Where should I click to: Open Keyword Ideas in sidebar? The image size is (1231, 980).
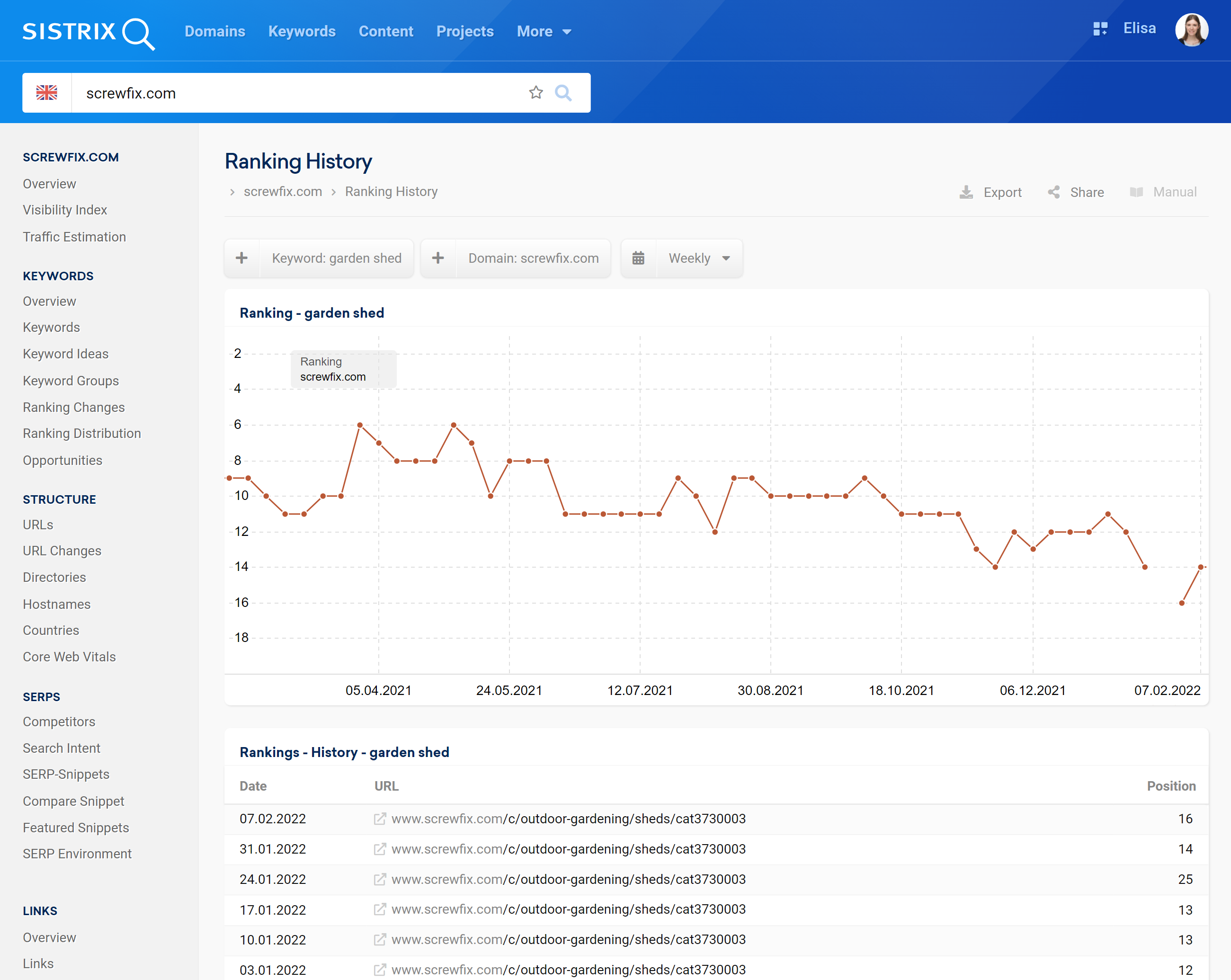tap(66, 354)
